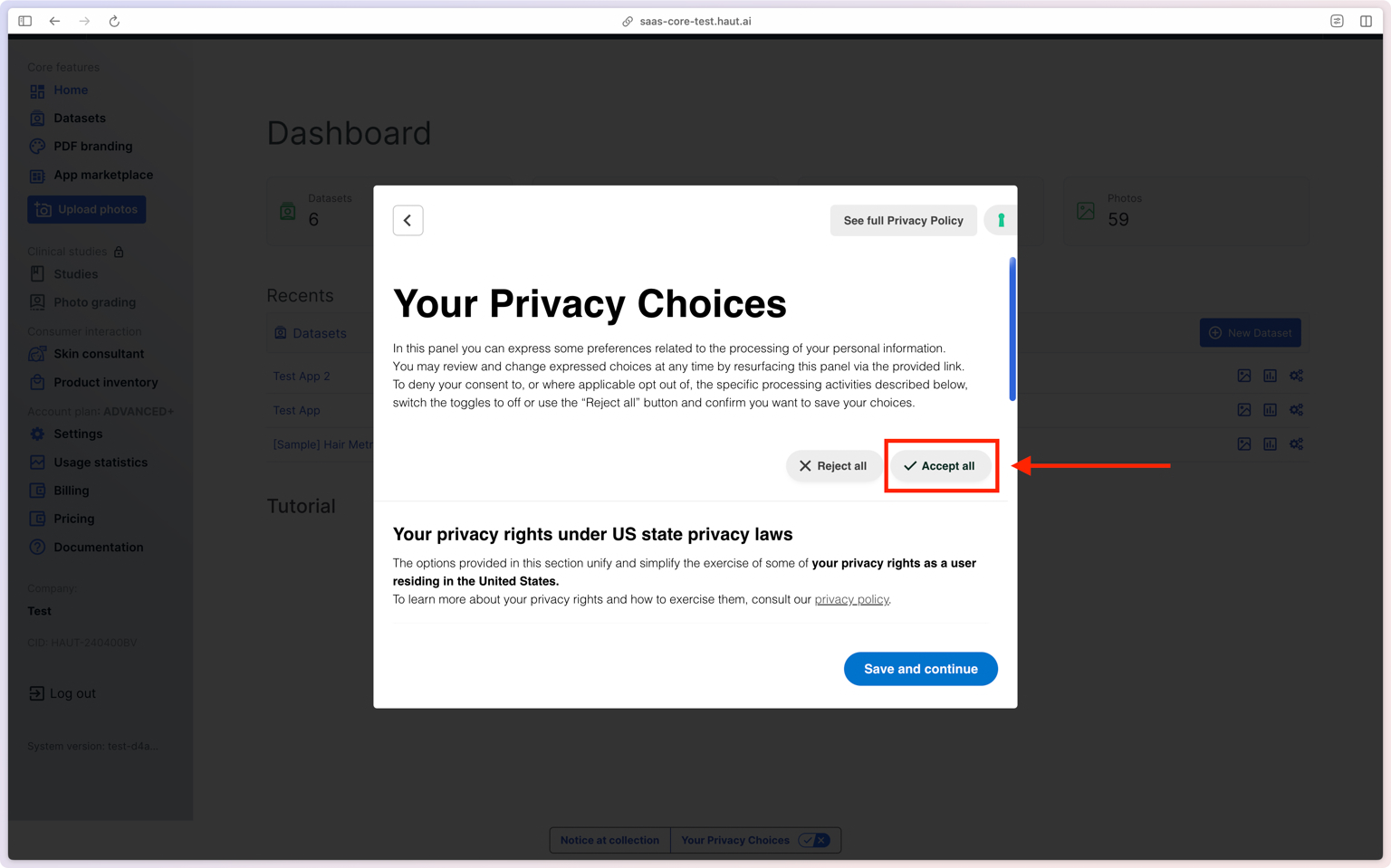1391x868 pixels.
Task: Open statistics chart icon for Test App 2
Action: tap(1270, 375)
